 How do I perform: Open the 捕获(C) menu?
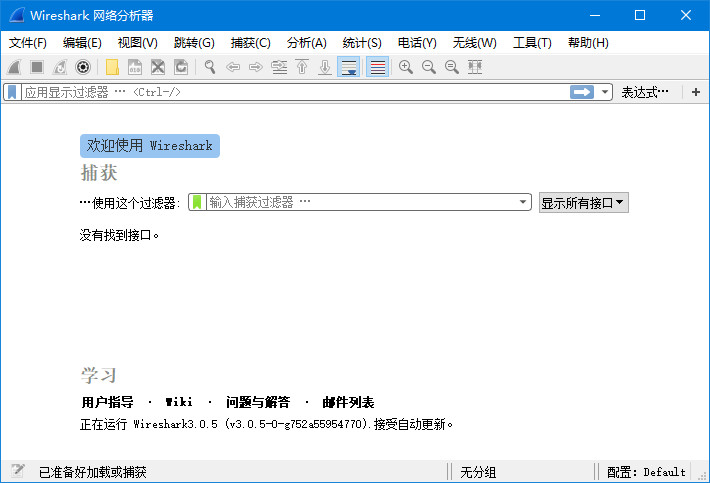coord(250,43)
